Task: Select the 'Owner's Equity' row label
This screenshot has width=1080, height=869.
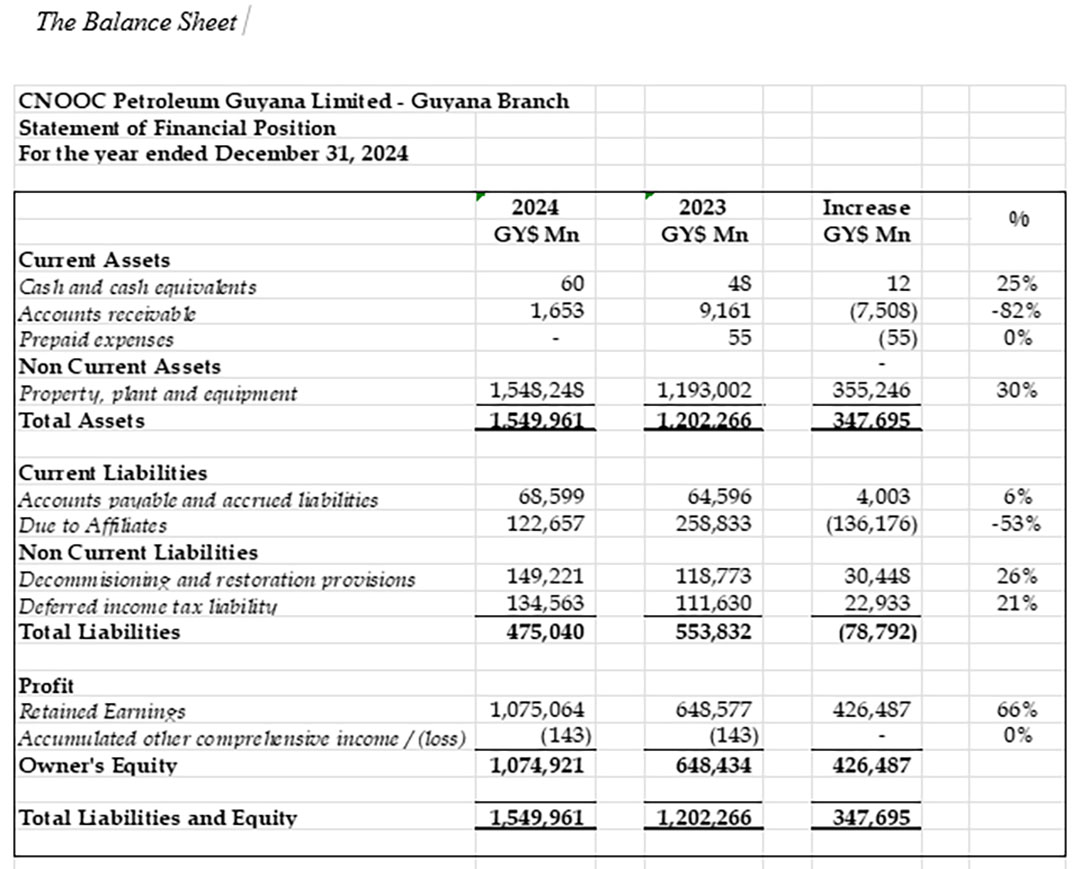Action: (x=98, y=766)
